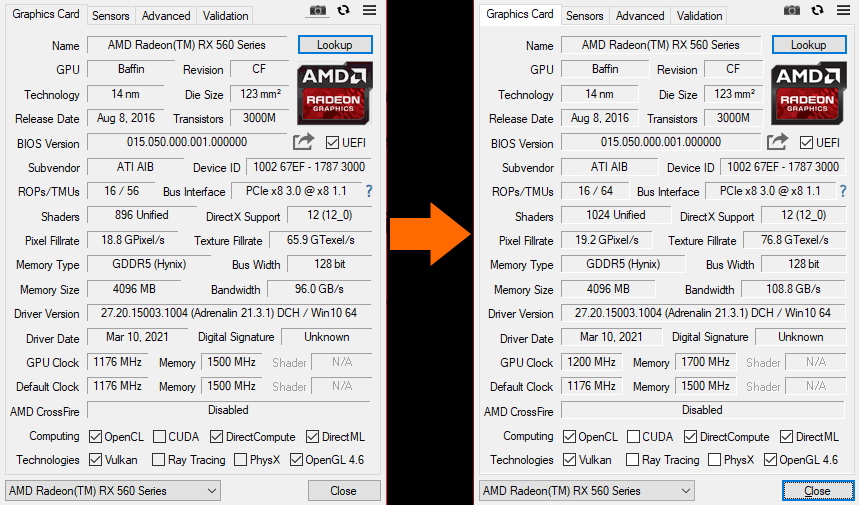Toggle CUDA checkbox in right window

tap(633, 437)
